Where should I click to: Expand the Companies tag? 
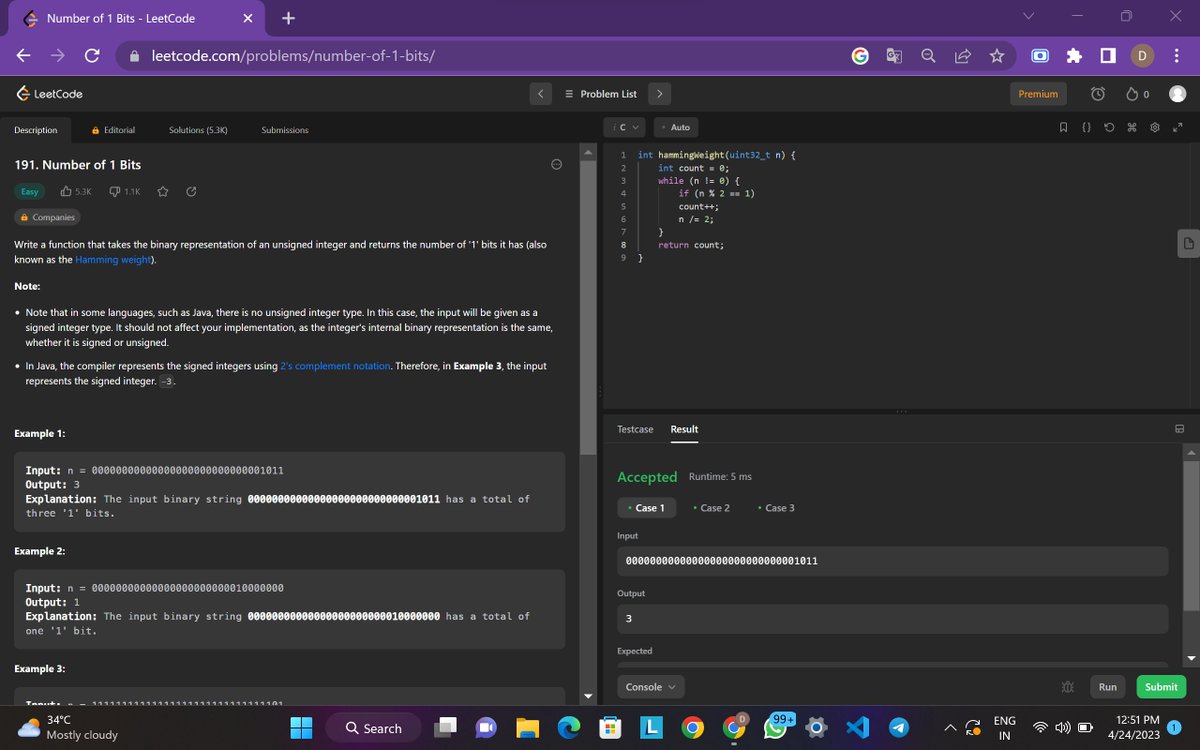point(48,217)
